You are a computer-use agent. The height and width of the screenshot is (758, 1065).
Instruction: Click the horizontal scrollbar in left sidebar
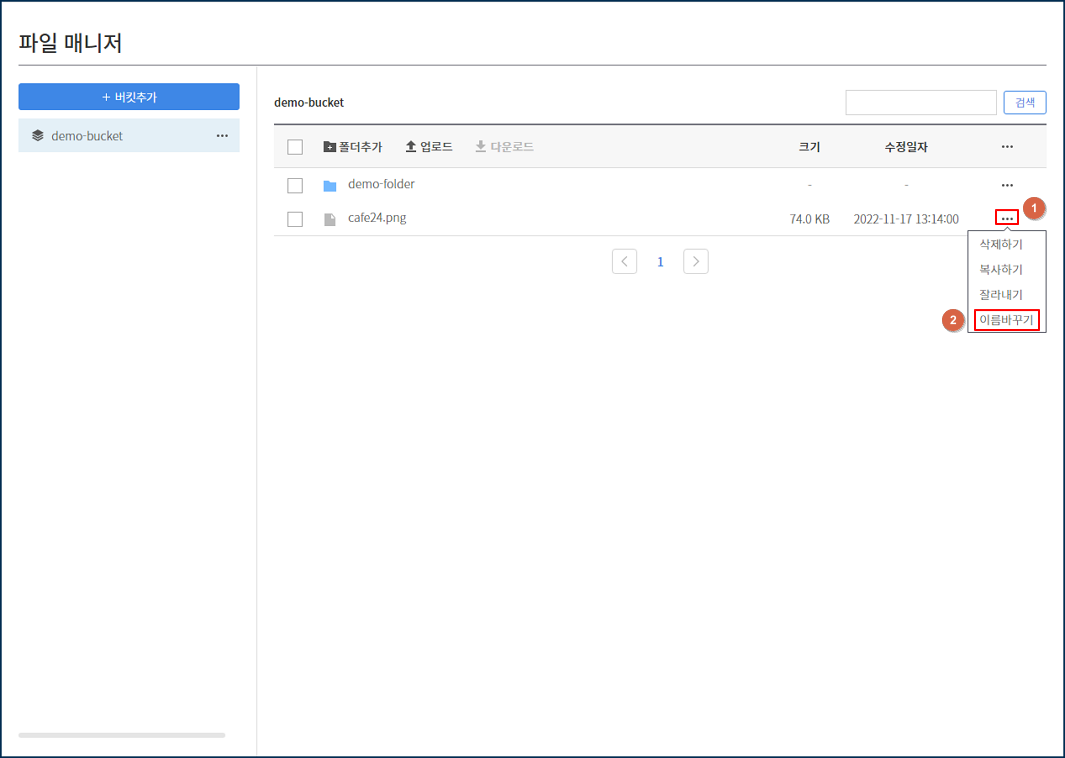pyautogui.click(x=122, y=735)
